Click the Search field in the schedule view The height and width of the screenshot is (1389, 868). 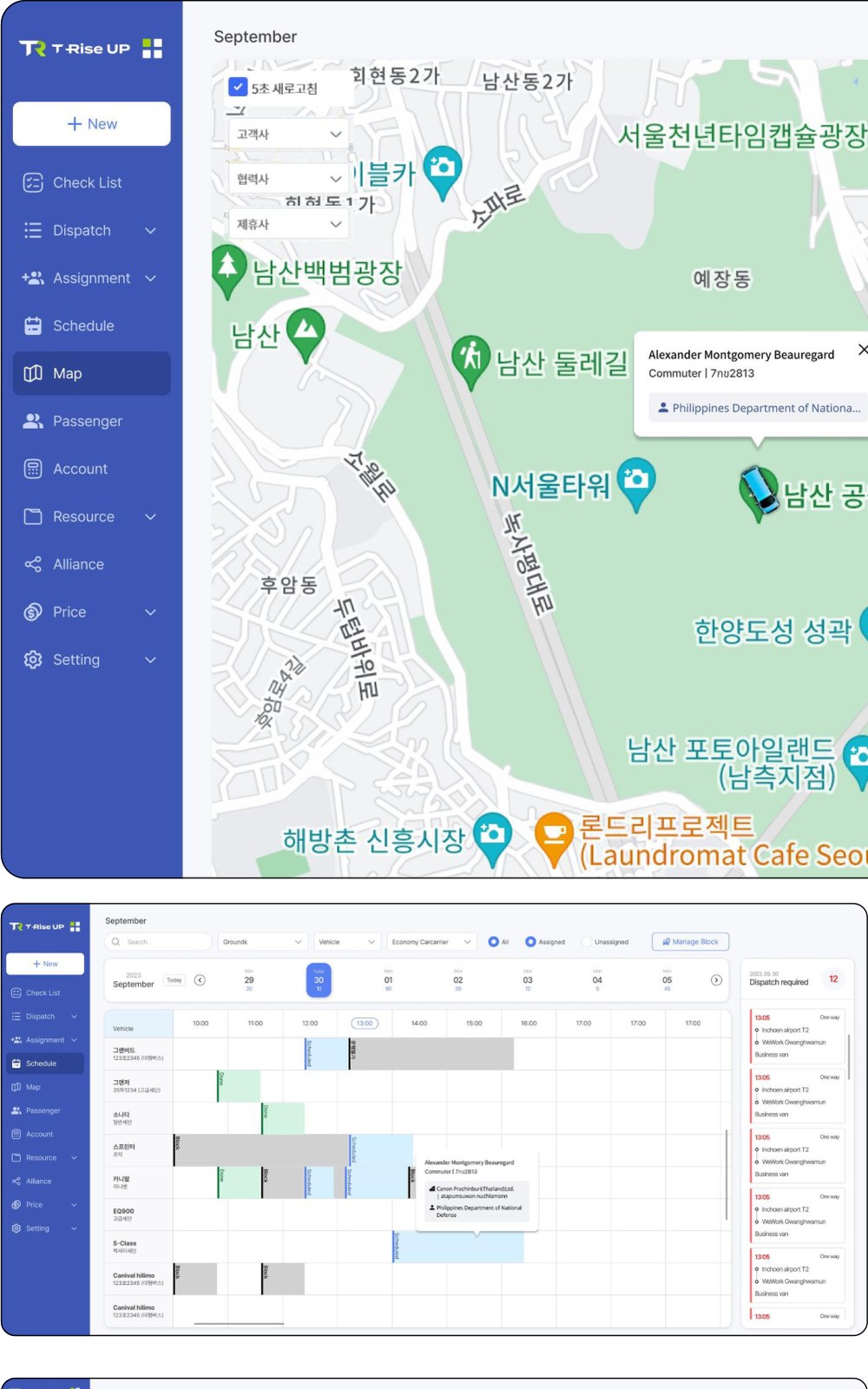point(158,942)
